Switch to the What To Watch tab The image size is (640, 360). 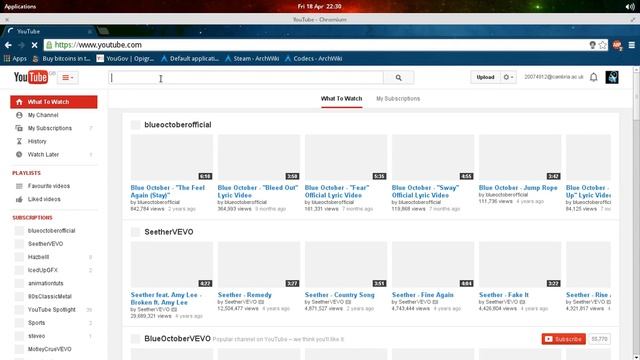click(341, 99)
